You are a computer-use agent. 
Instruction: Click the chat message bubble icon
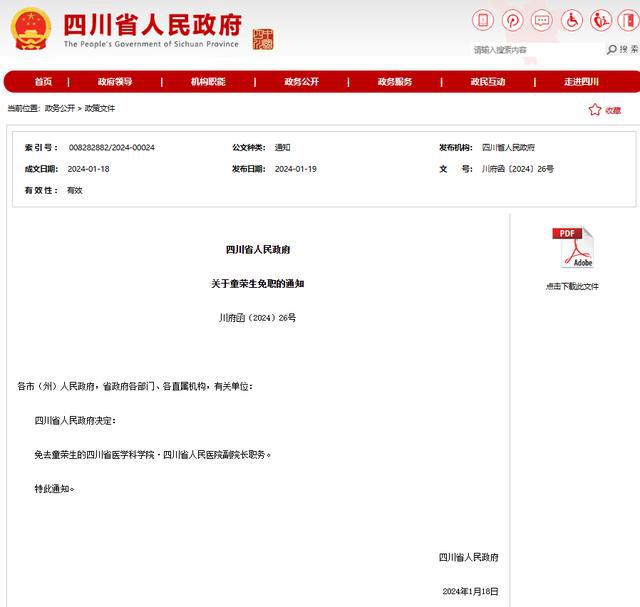[541, 20]
